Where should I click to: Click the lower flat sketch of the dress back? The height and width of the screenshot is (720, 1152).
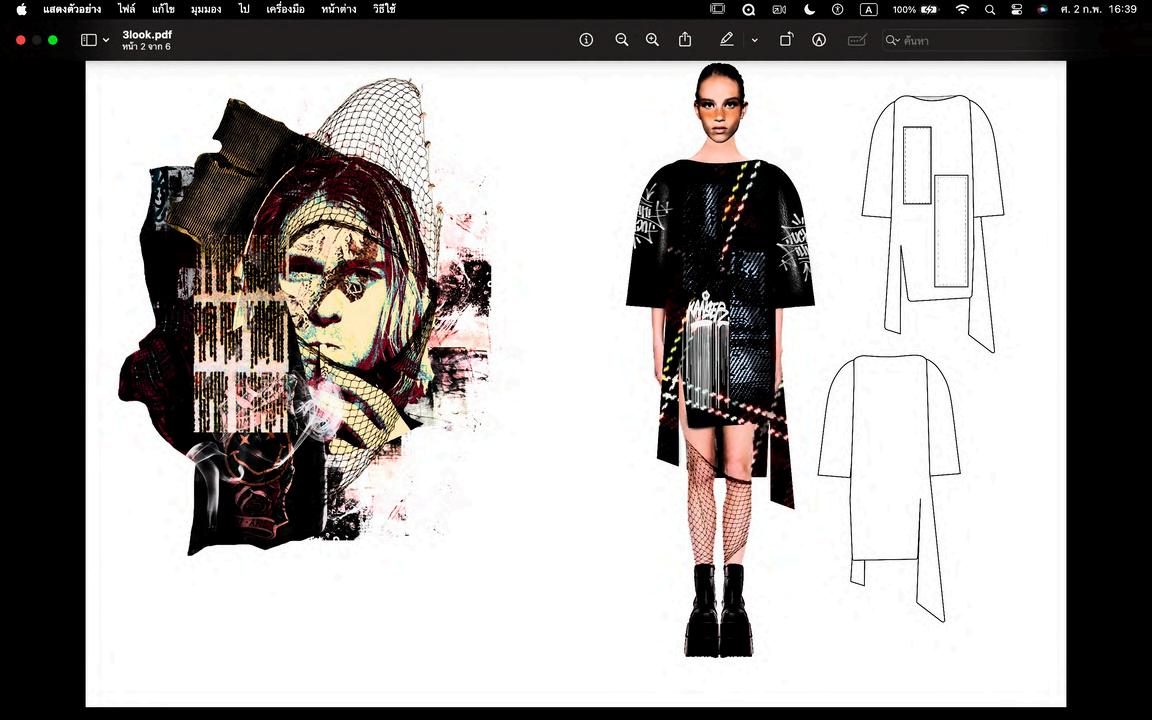(x=889, y=487)
